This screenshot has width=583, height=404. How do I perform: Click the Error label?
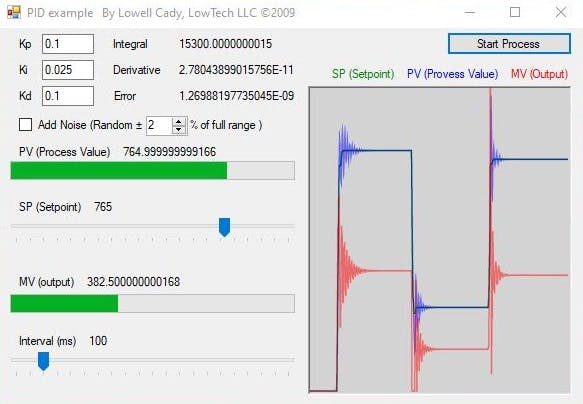(x=125, y=96)
